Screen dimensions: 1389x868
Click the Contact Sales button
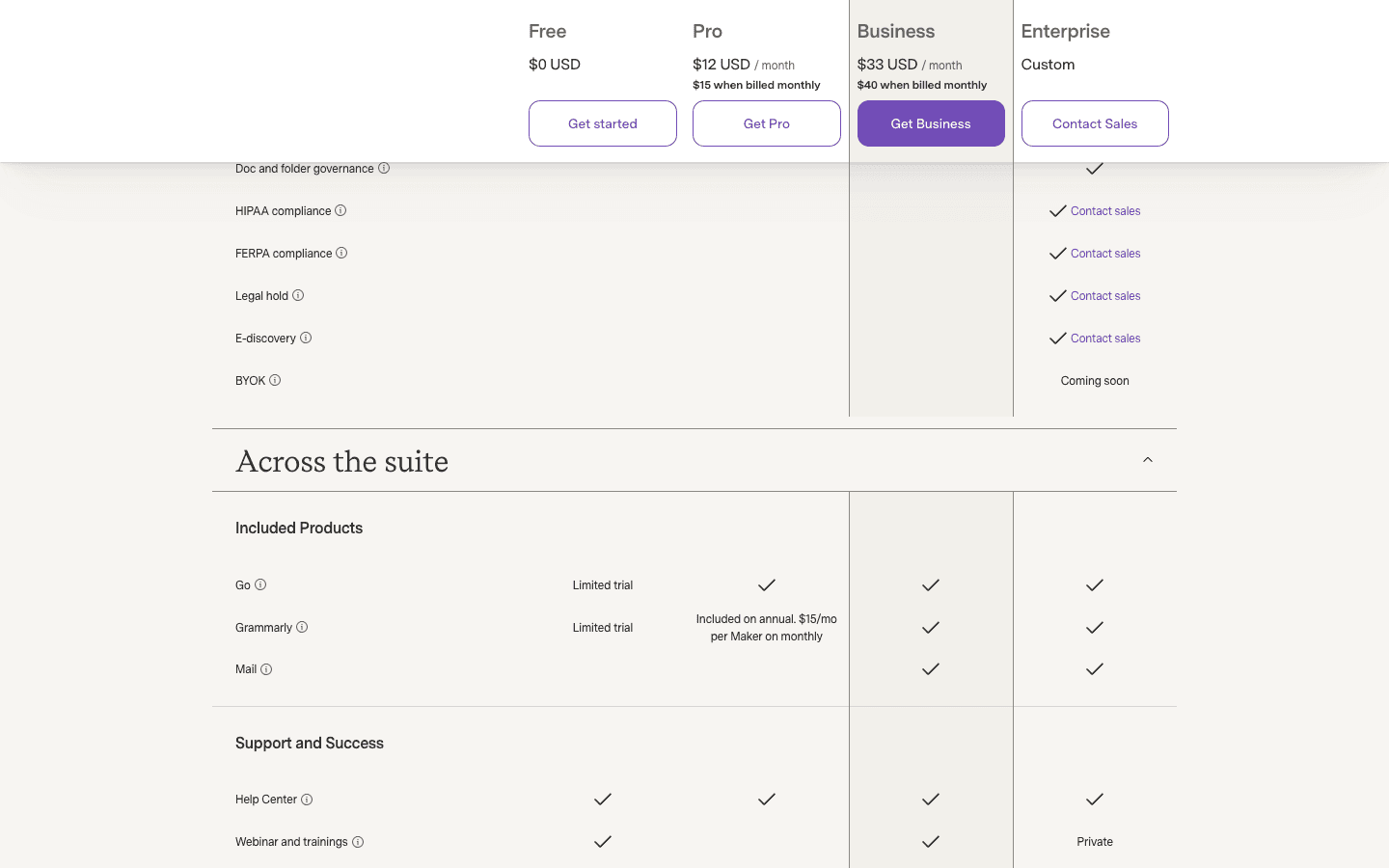pyautogui.click(x=1095, y=123)
